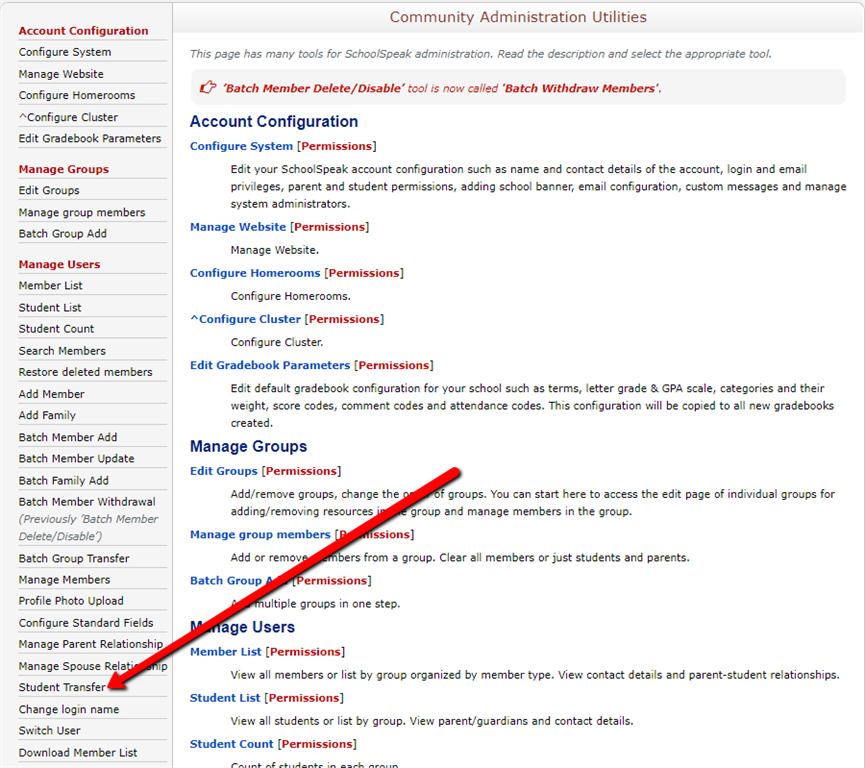Select Student Count in the sidebar
This screenshot has width=865, height=768.
[56, 328]
